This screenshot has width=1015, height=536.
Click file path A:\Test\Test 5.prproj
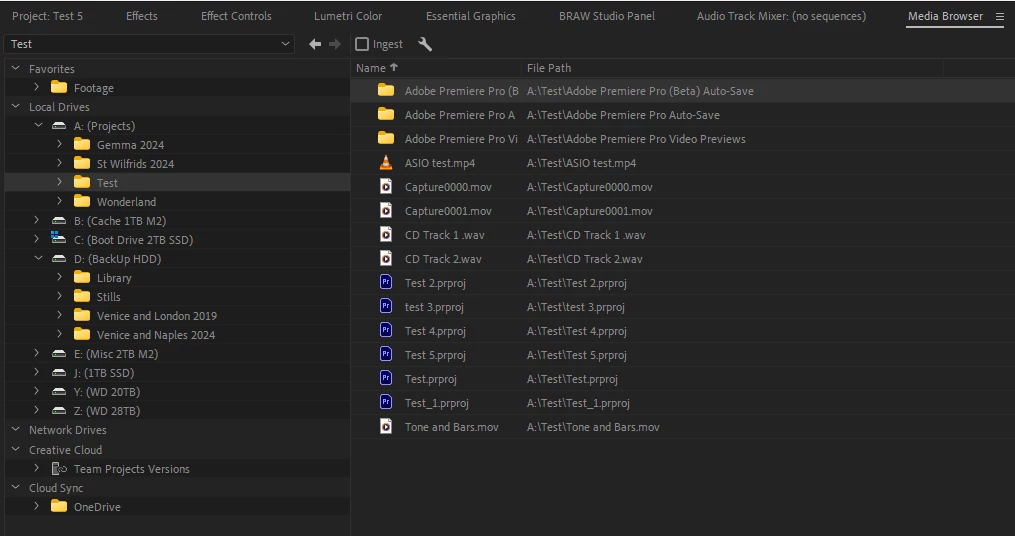(x=577, y=355)
